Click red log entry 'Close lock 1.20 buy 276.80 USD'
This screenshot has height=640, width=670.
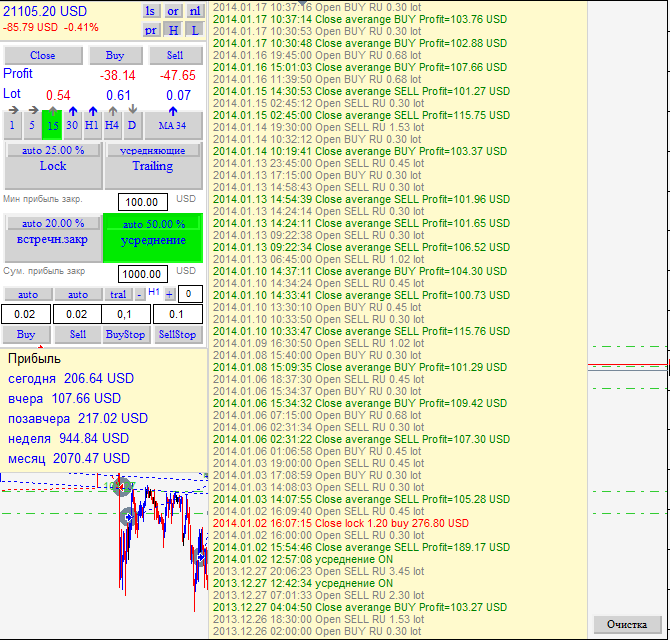click(341, 523)
